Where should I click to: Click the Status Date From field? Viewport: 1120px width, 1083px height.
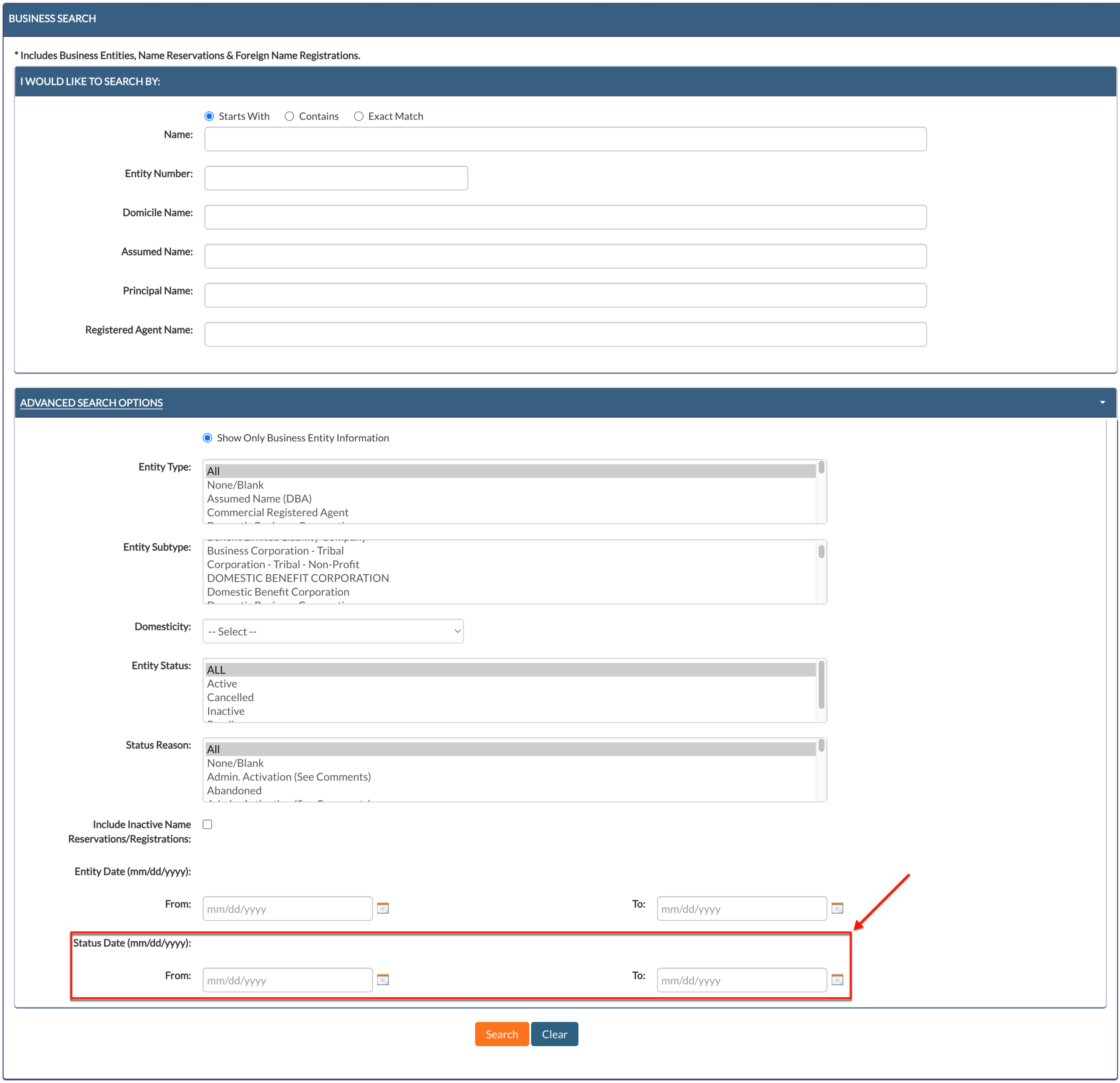click(x=287, y=980)
